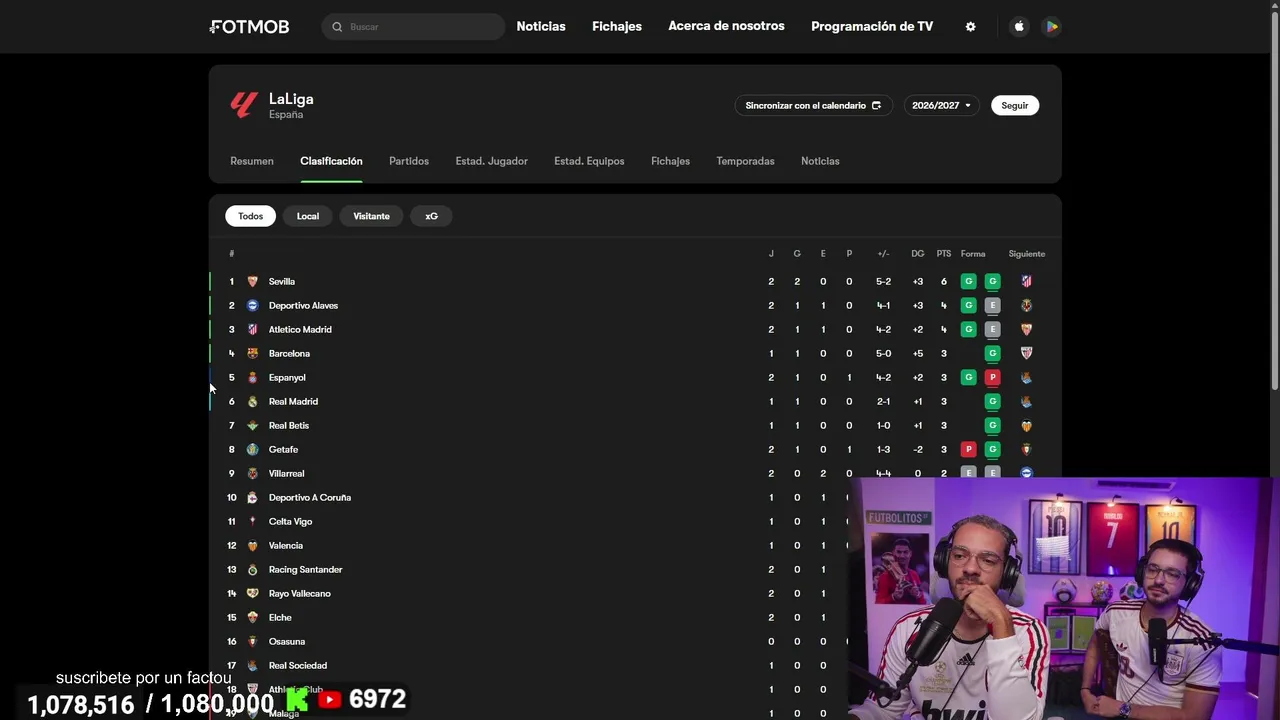This screenshot has width=1280, height=720.
Task: Open the Apple App Store icon
Action: pos(1019,27)
